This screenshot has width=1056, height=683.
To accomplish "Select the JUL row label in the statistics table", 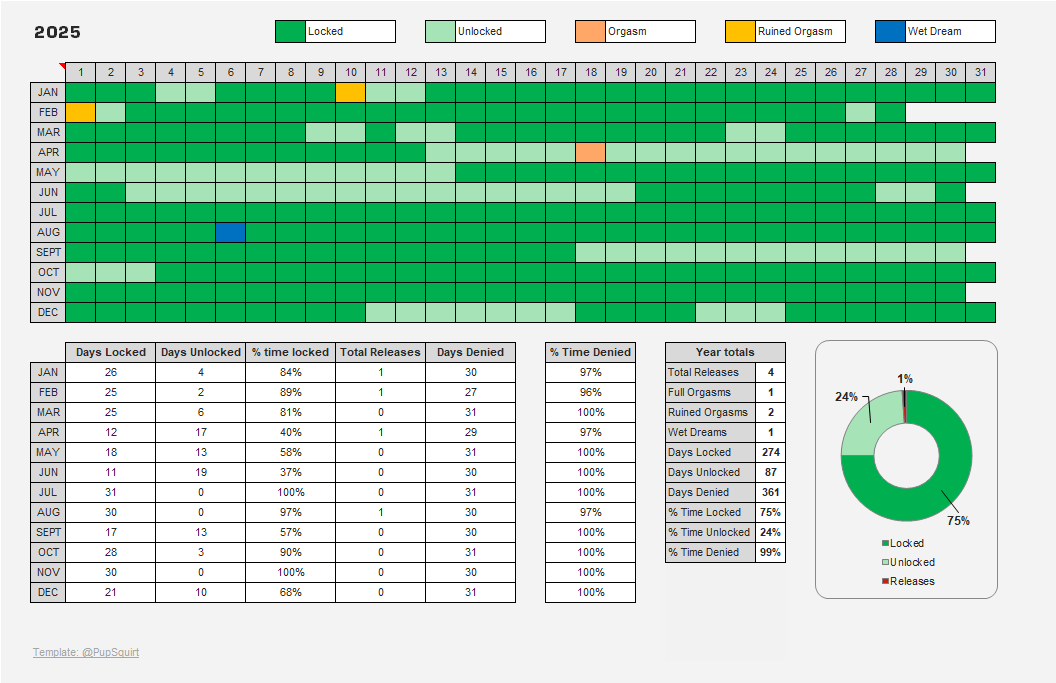I will click(x=48, y=492).
